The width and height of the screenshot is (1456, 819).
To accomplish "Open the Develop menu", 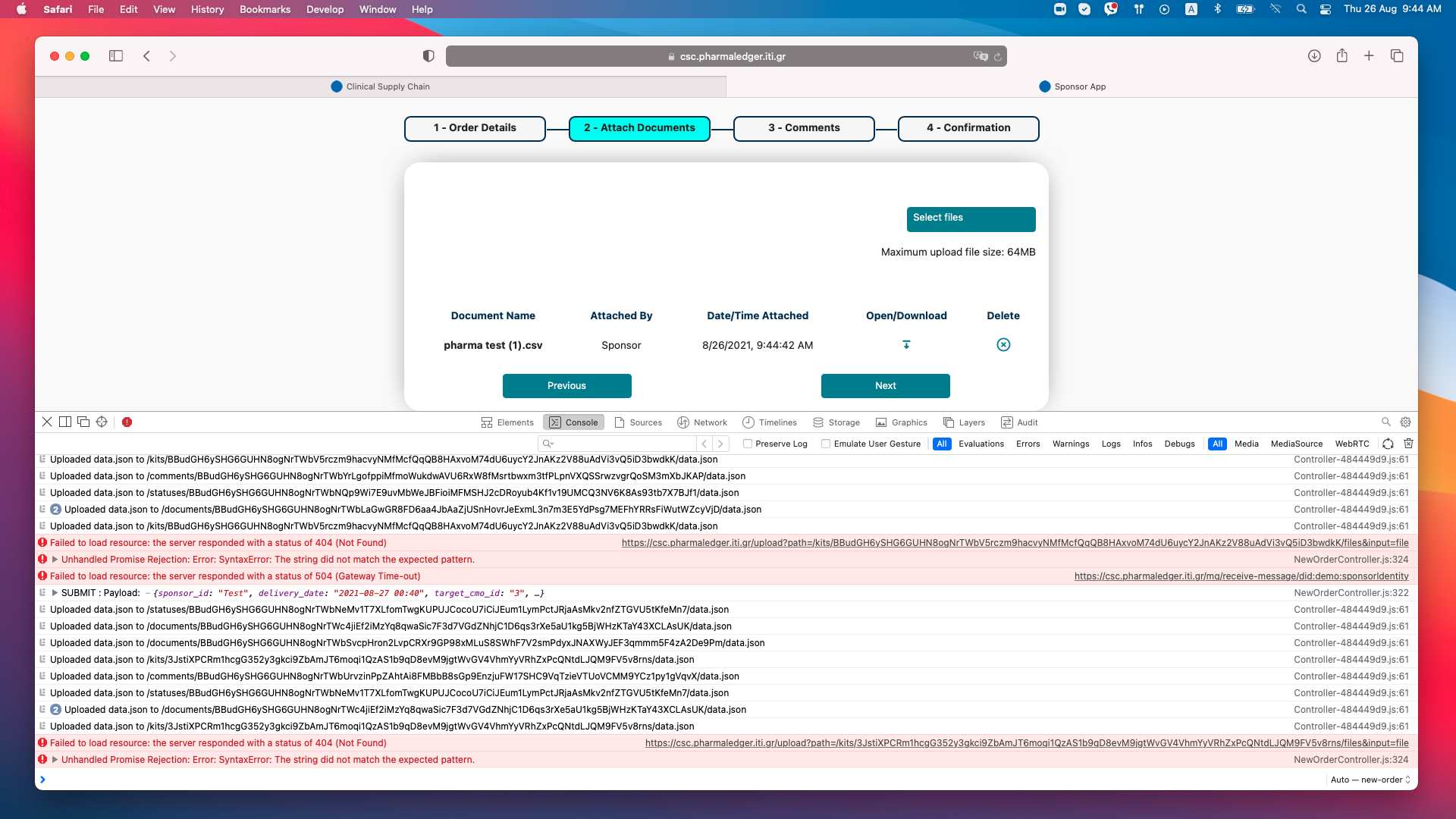I will [x=325, y=9].
